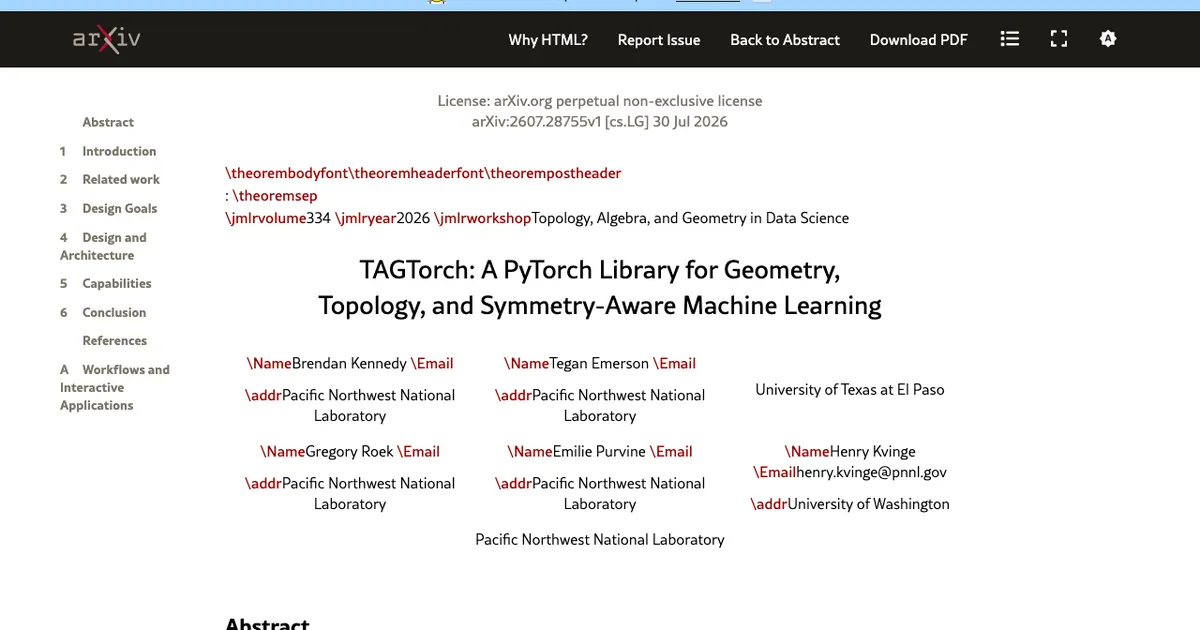1200x630 pixels.
Task: Click the author name Brendan Kennedy
Action: coord(349,363)
